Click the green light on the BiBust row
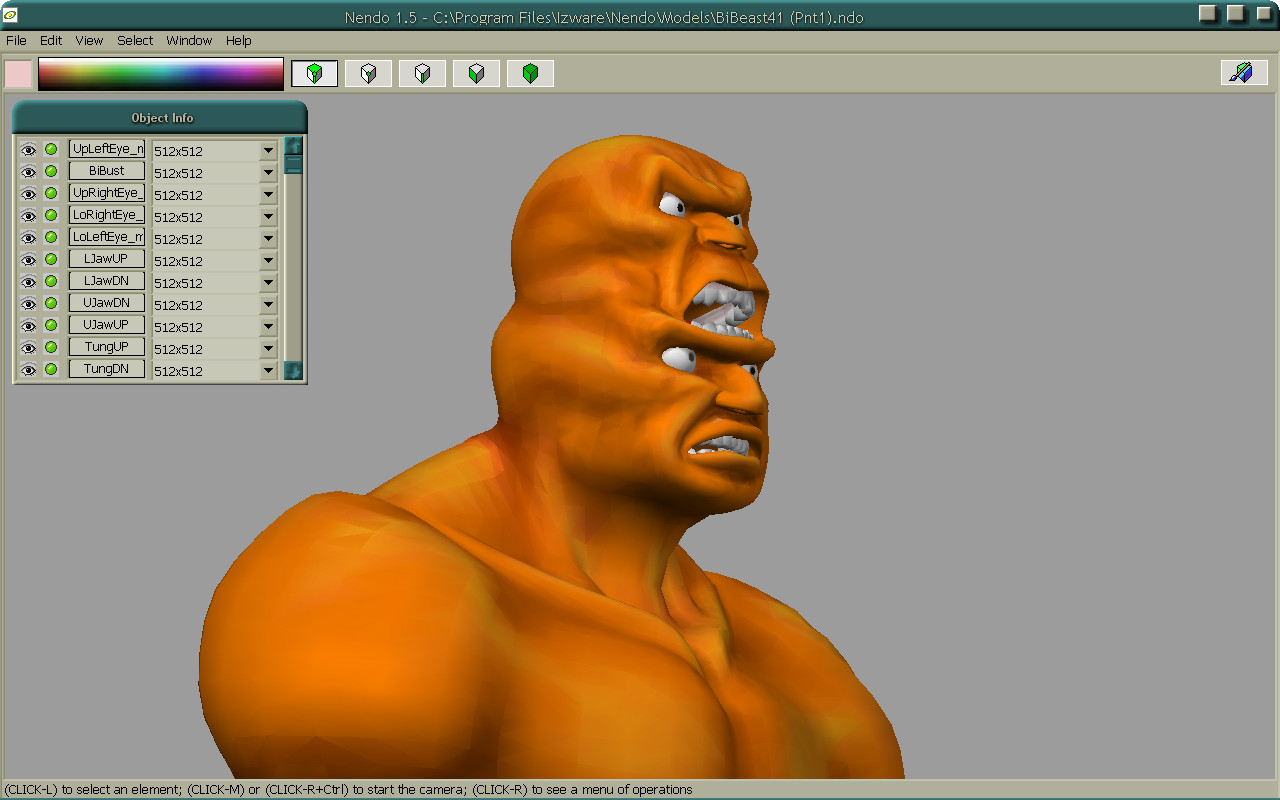Viewport: 1280px width, 800px height. click(x=51, y=171)
